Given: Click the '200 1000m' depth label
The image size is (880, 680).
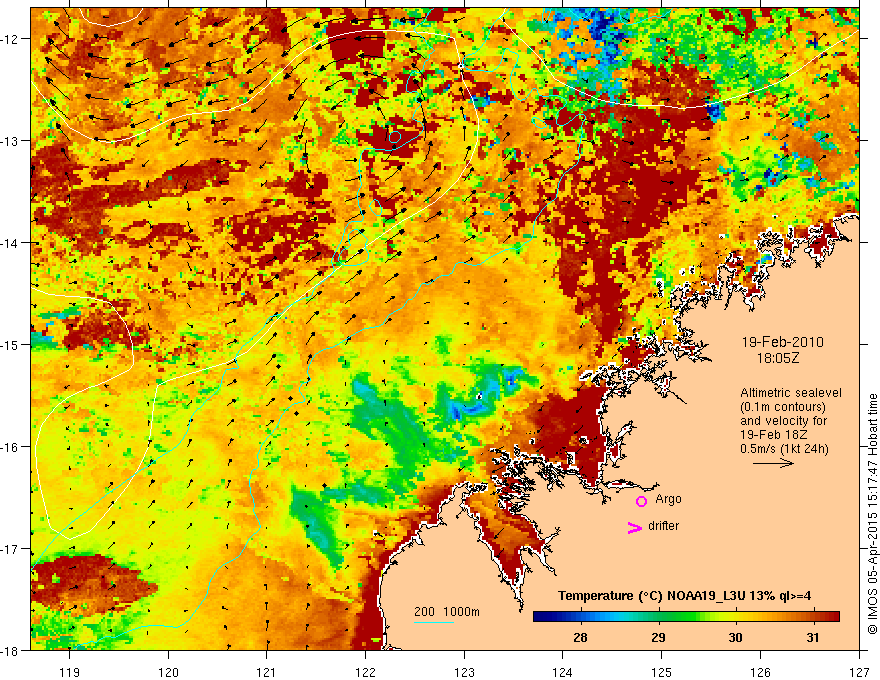Looking at the screenshot, I should (447, 612).
